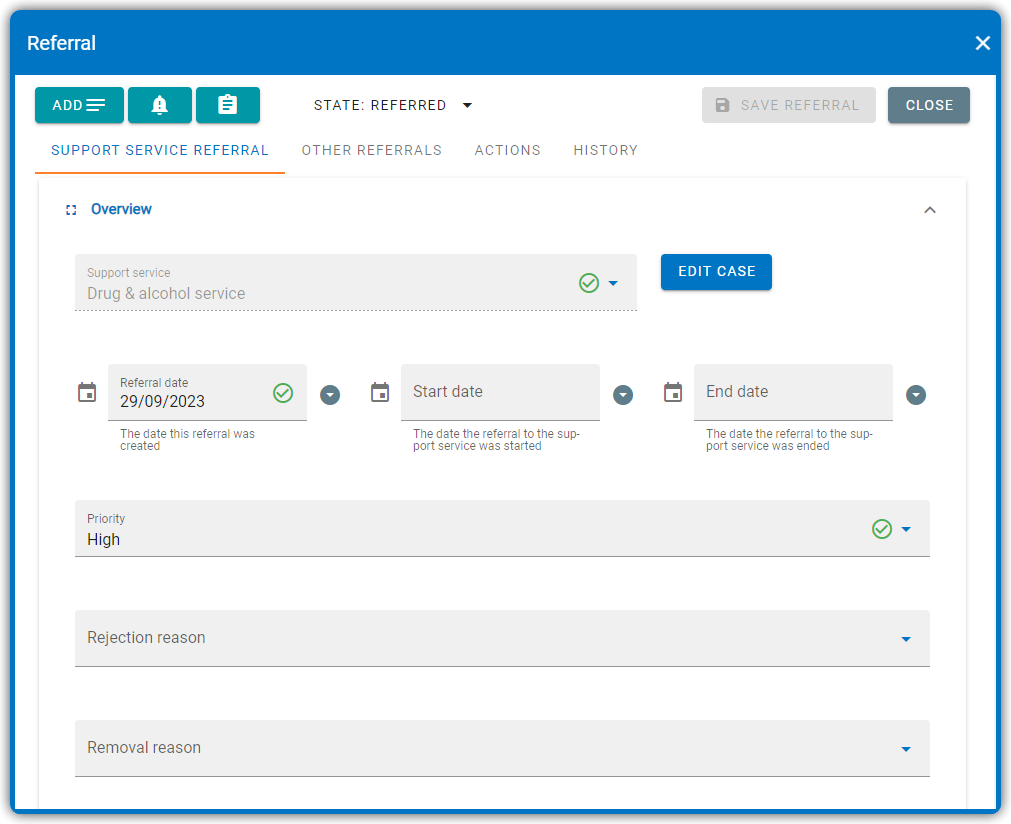The width and height of the screenshot is (1011, 824).
Task: Click the Priority green check icon
Action: click(x=881, y=529)
